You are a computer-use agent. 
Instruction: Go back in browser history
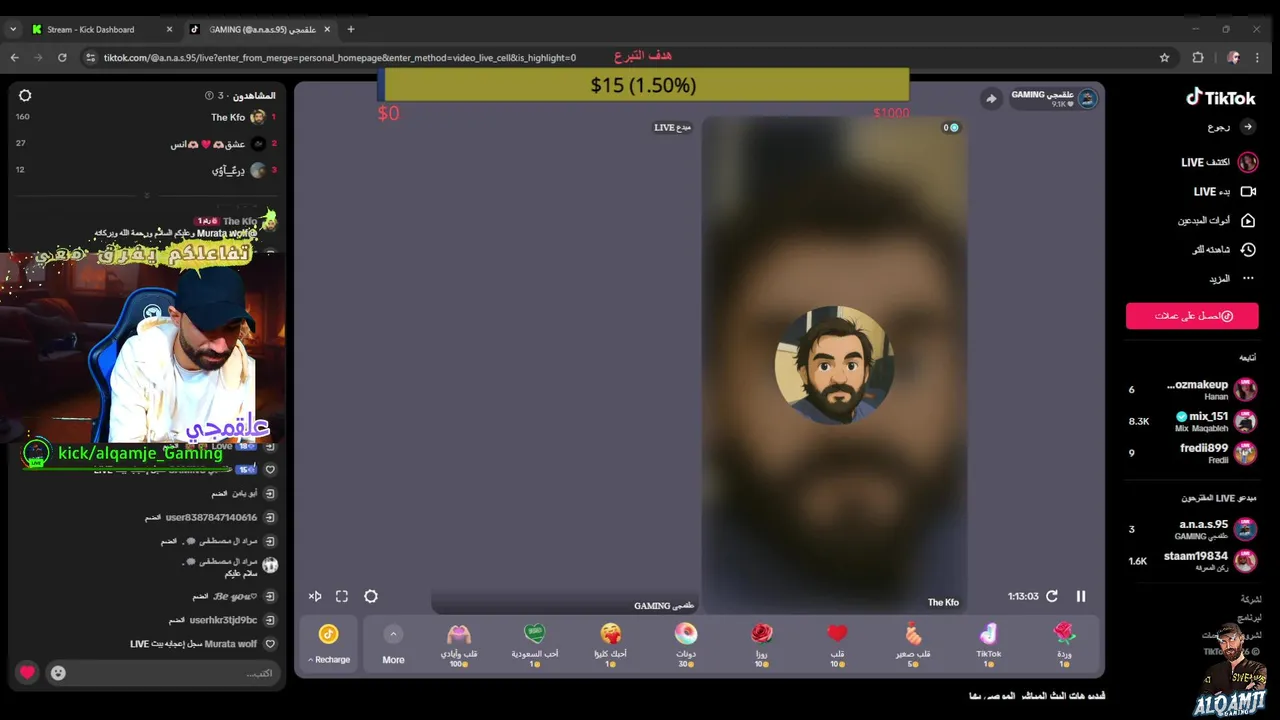[x=15, y=58]
